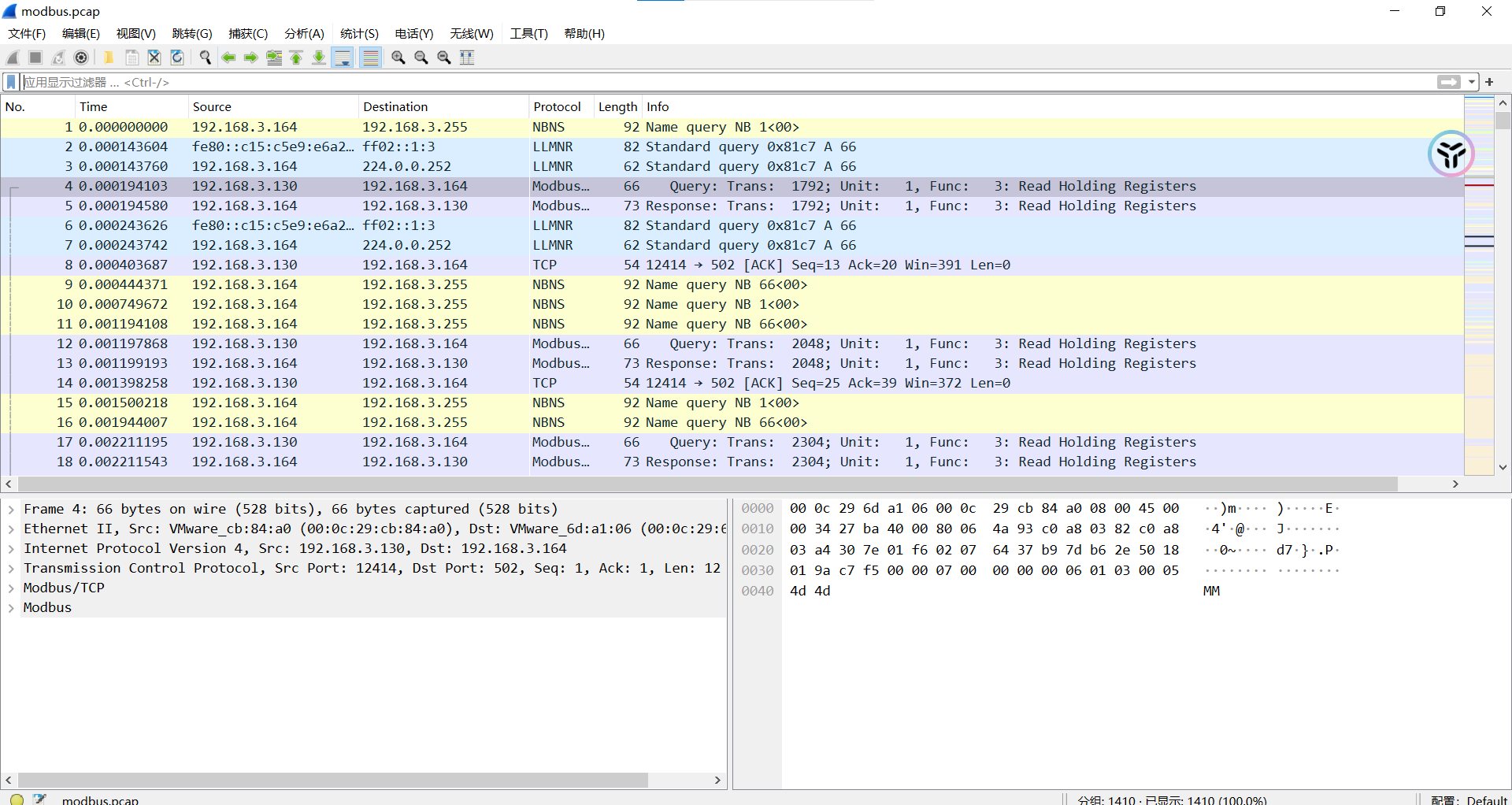Screen dimensions: 1512x805
Task: Sort by Protocol column header
Action: click(x=561, y=106)
